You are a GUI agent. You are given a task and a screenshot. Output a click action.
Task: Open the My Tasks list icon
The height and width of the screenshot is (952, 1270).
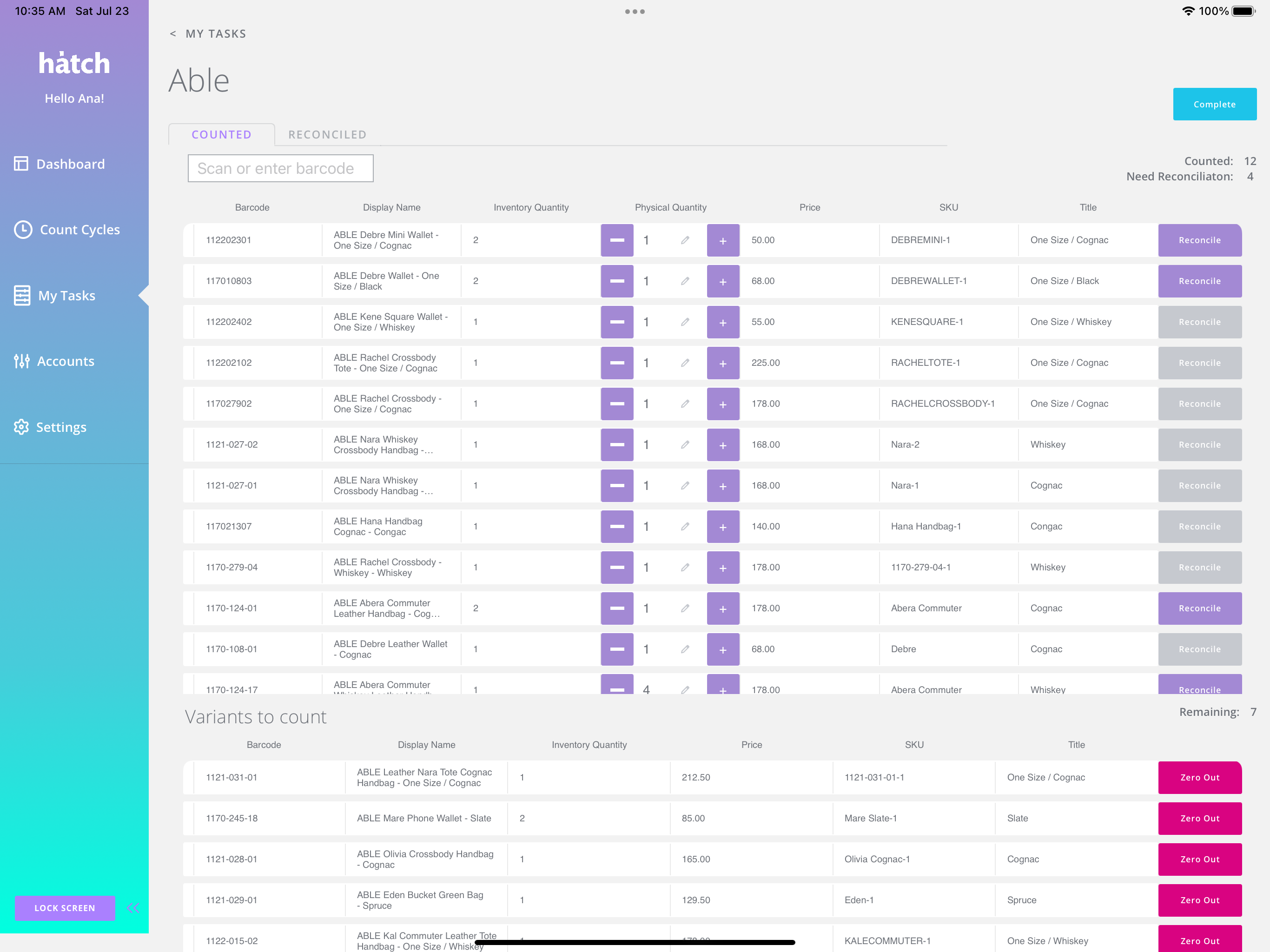click(22, 295)
